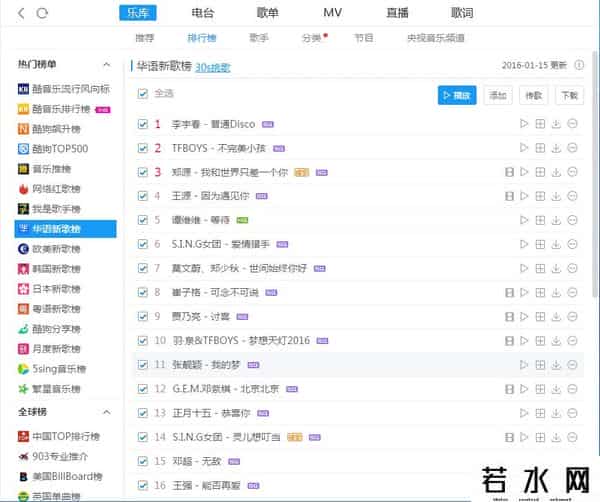Image resolution: width=600 pixels, height=502 pixels.
Task: Uncheck song 1 李宇春 checkbox
Action: (143, 124)
